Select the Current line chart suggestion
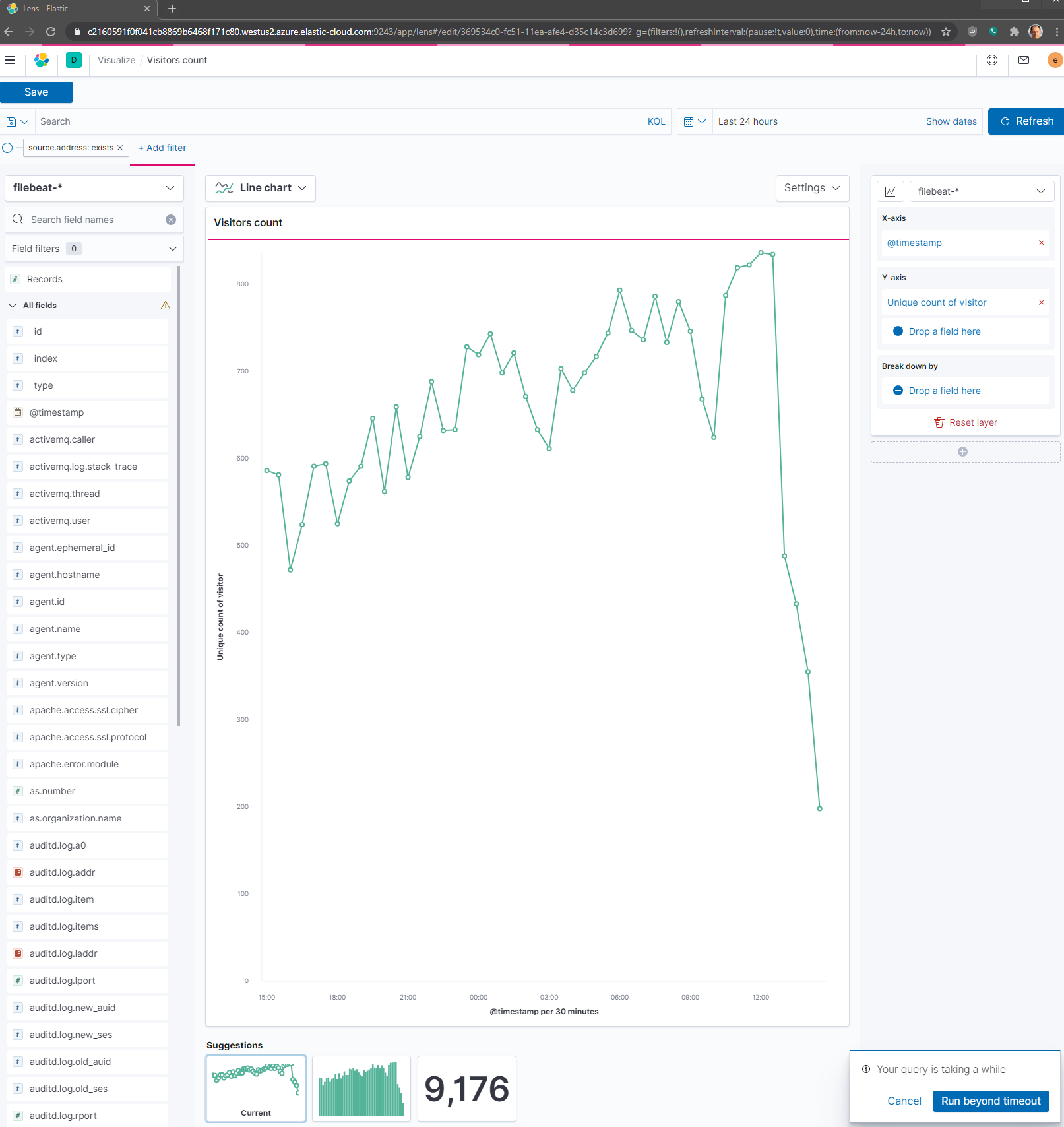The width and height of the screenshot is (1064, 1127). (x=256, y=1089)
